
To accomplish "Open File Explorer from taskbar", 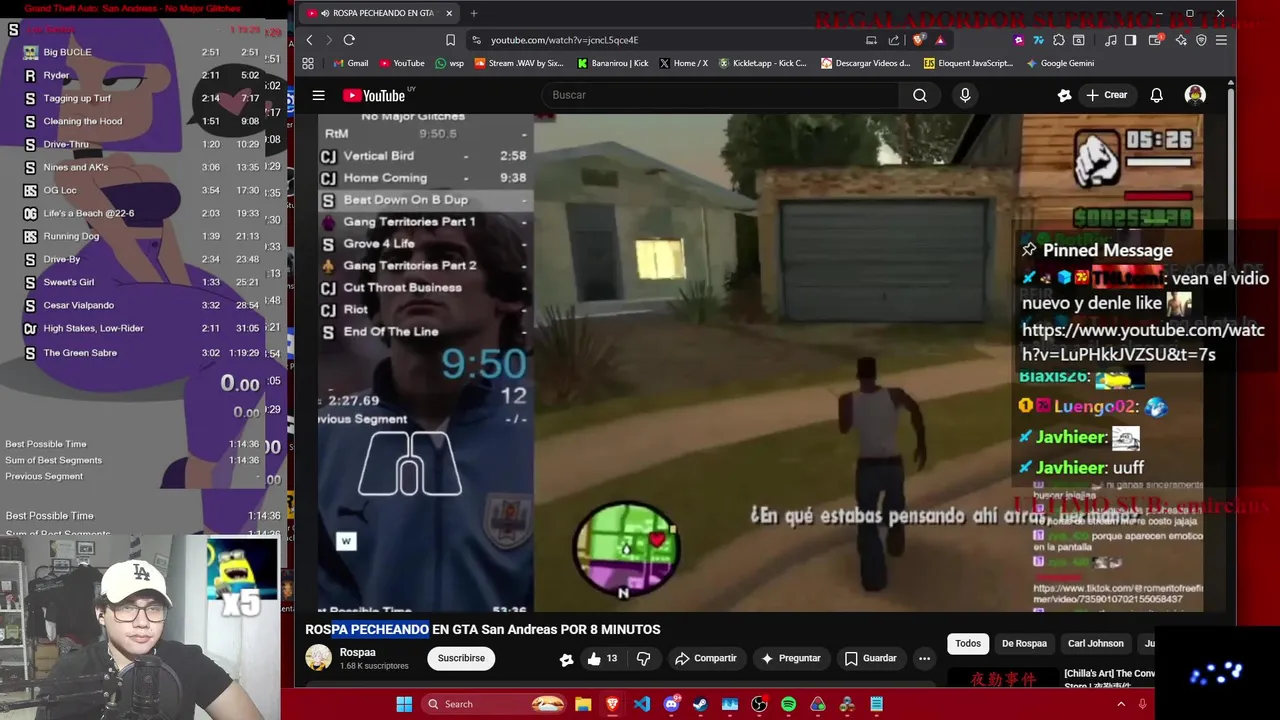I will point(583,704).
